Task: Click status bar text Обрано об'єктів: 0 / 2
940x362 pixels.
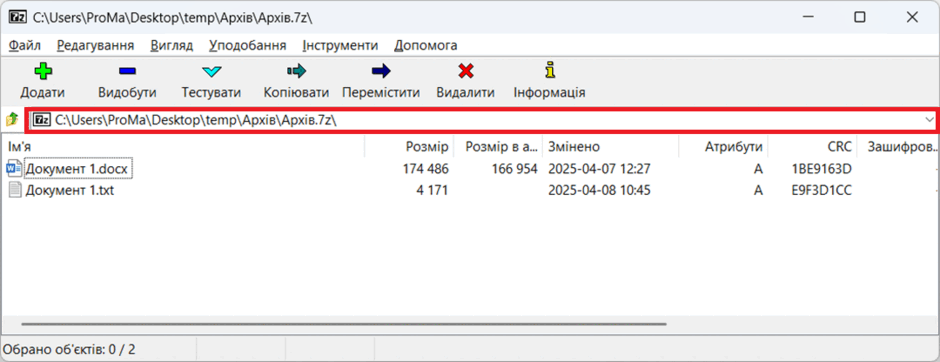Action: pyautogui.click(x=70, y=349)
